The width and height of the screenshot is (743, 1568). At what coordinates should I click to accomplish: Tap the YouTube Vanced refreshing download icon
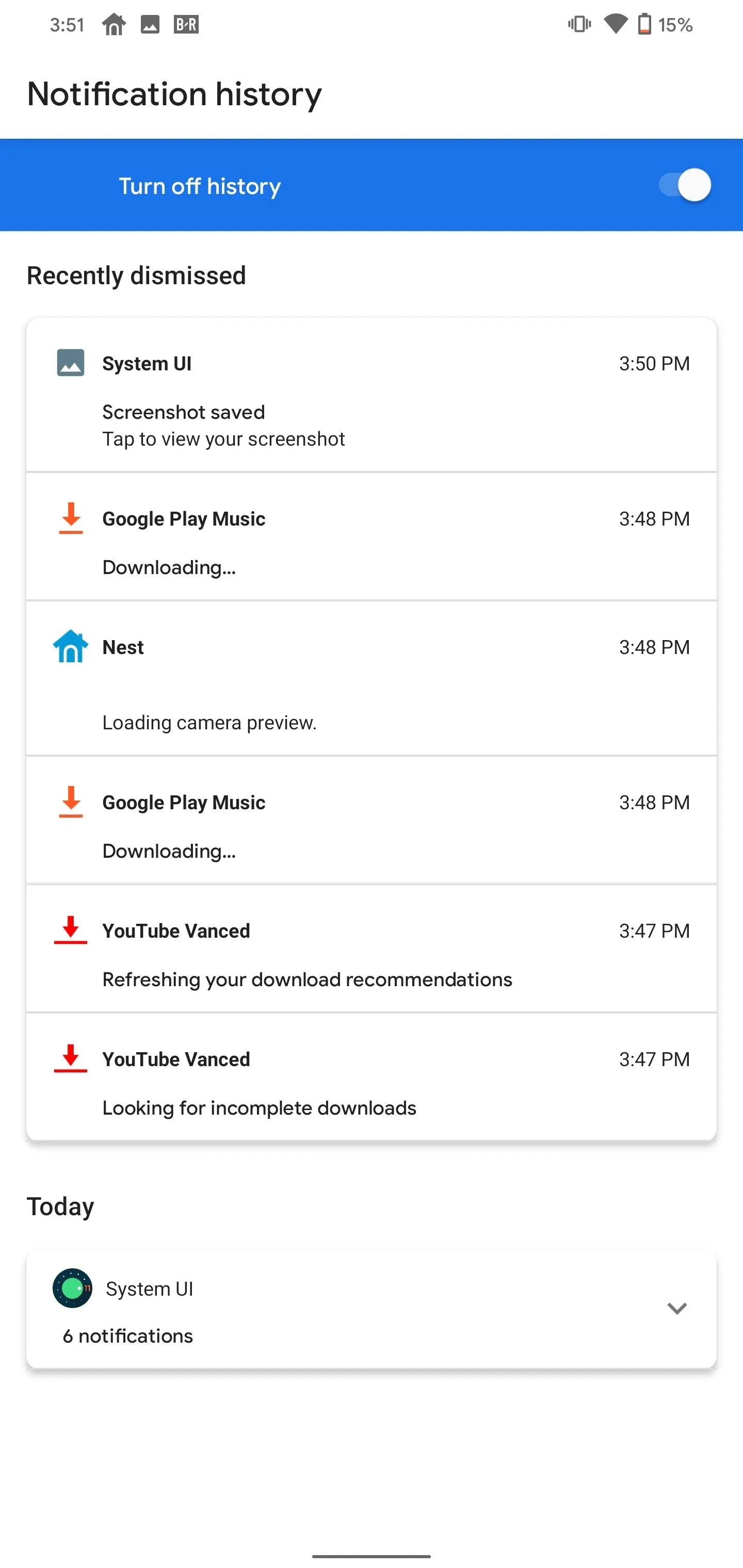pyautogui.click(x=71, y=930)
